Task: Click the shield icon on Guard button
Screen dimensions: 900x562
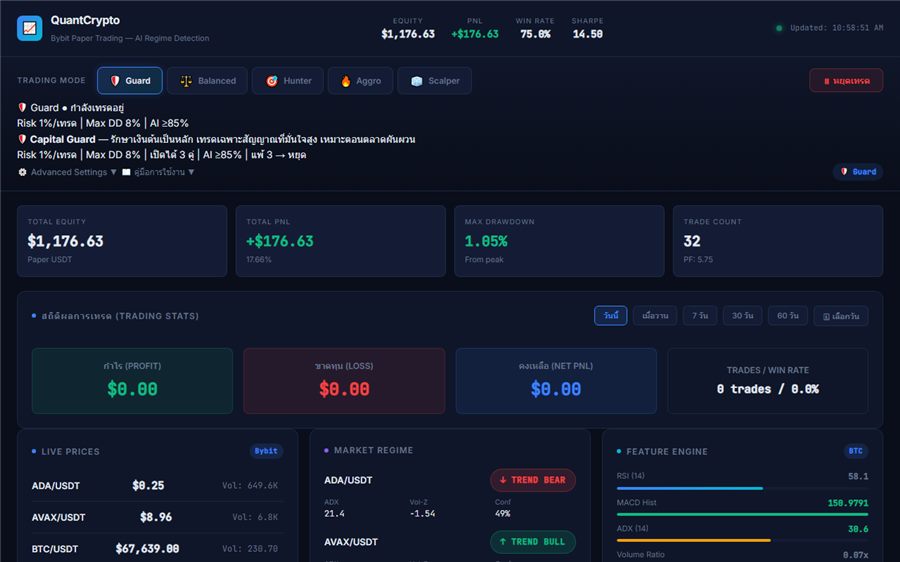Action: click(115, 81)
